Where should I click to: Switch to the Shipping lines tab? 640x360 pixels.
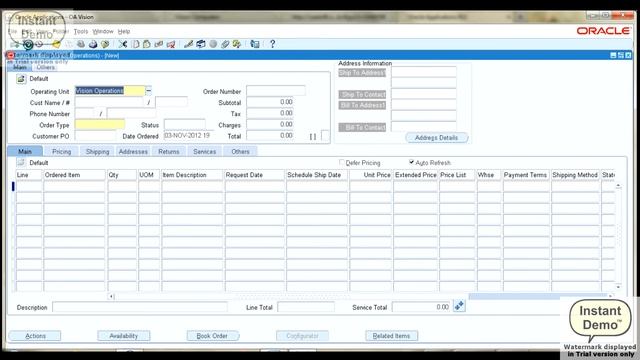point(97,151)
